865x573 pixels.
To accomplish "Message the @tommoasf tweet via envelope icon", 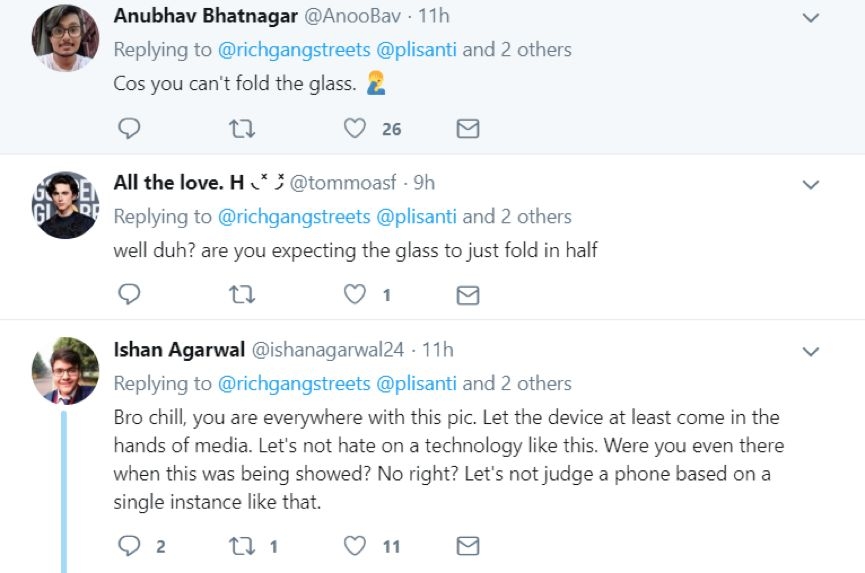I will click(467, 295).
